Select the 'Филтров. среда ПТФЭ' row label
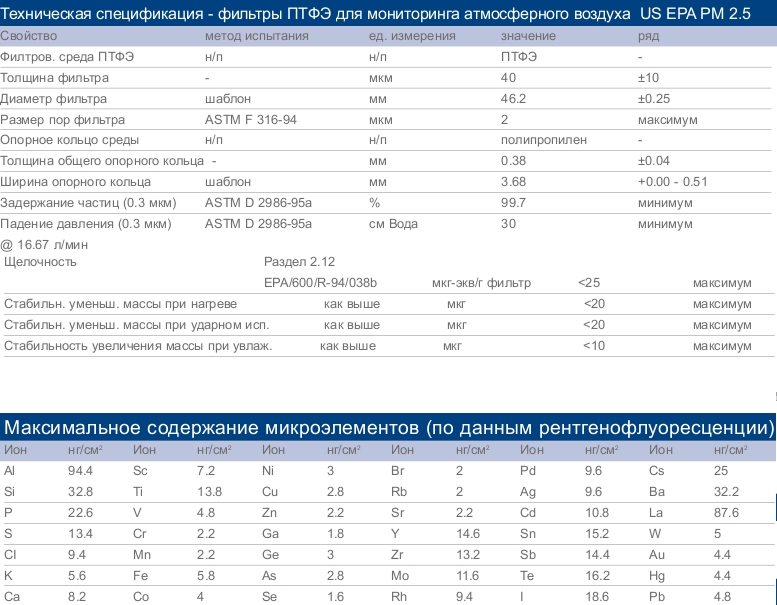This screenshot has width=777, height=605. click(67, 57)
